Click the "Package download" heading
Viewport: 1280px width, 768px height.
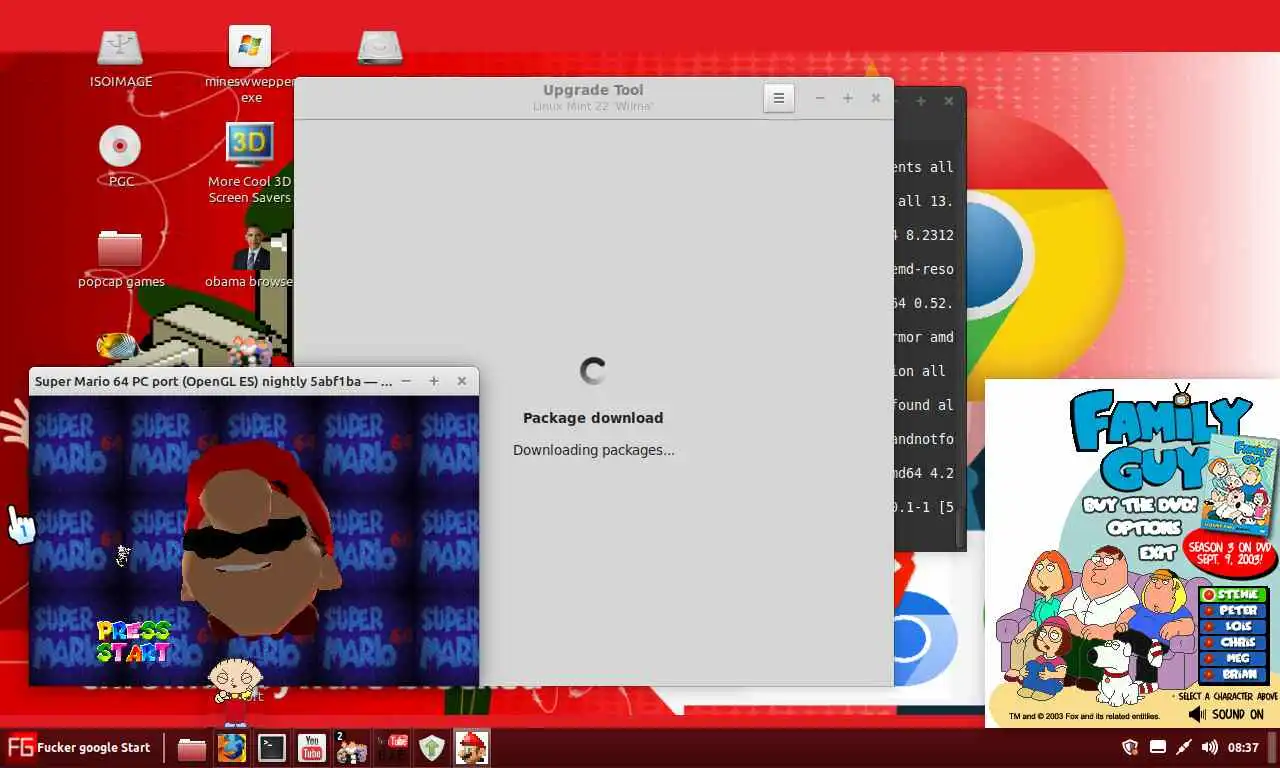(593, 418)
